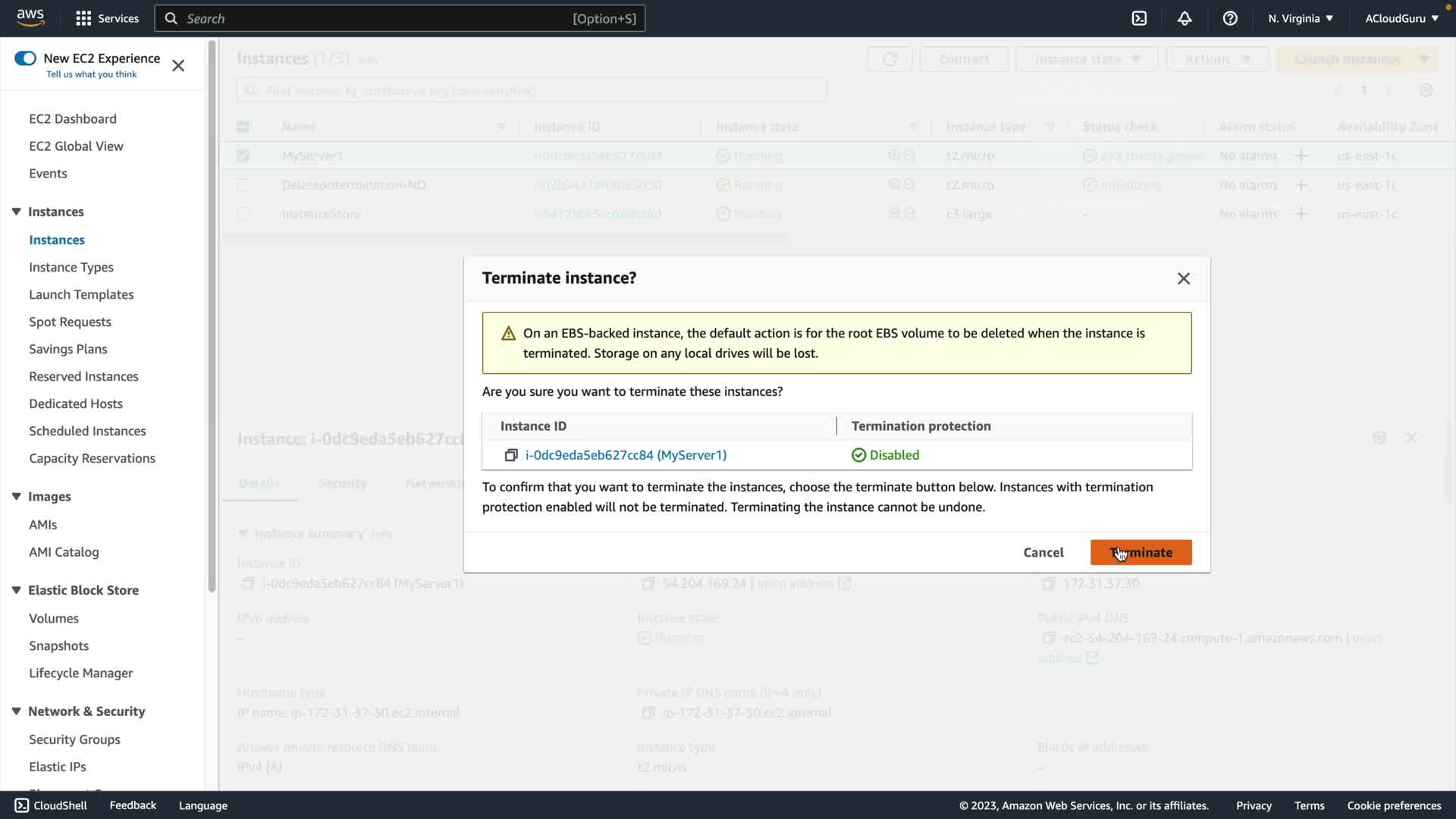1456x819 pixels.
Task: Copy the instance ID in the dialog
Action: click(511, 455)
